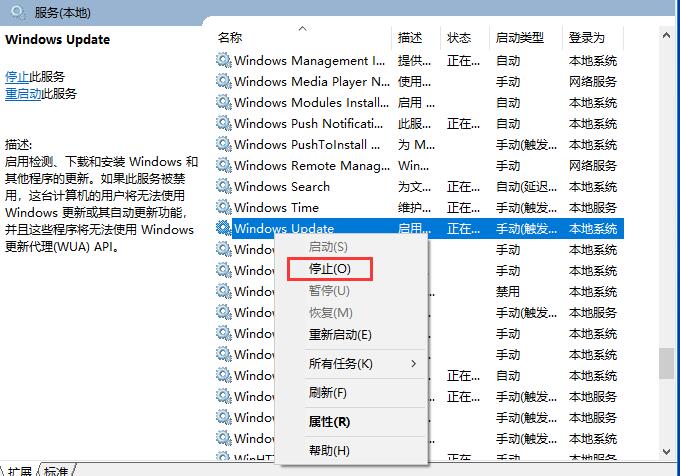Click the 状态 column header

(459, 38)
